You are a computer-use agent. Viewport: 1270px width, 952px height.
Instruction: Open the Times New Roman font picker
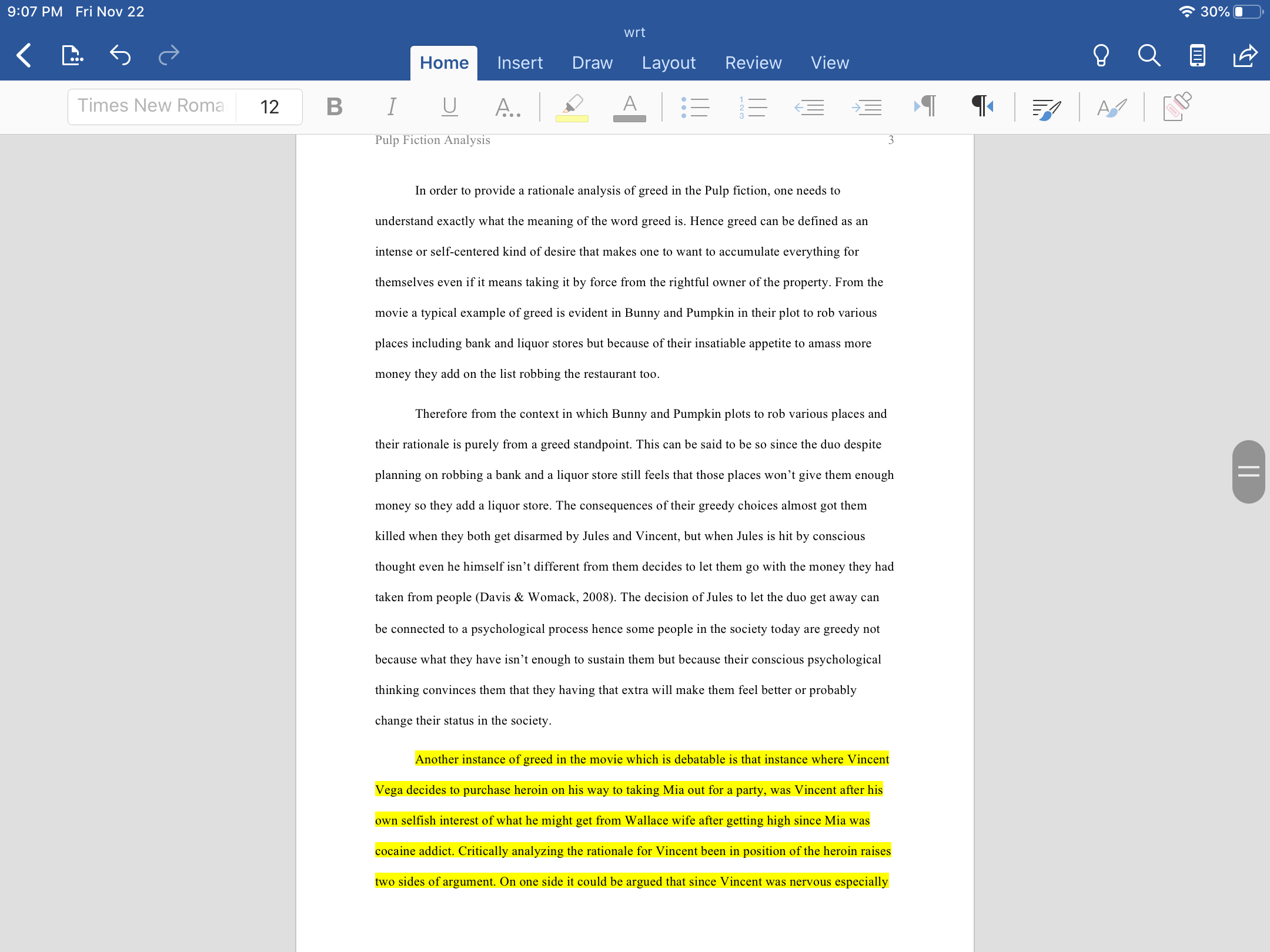tap(152, 106)
